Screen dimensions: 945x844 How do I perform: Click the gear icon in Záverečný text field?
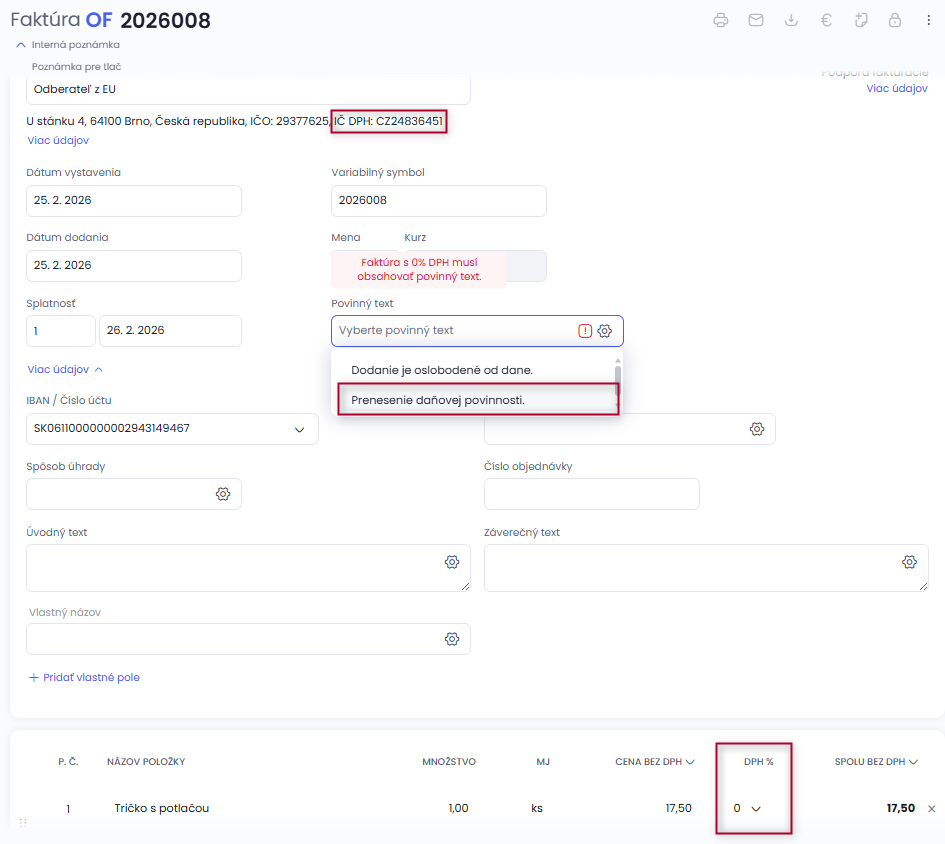[x=909, y=562]
